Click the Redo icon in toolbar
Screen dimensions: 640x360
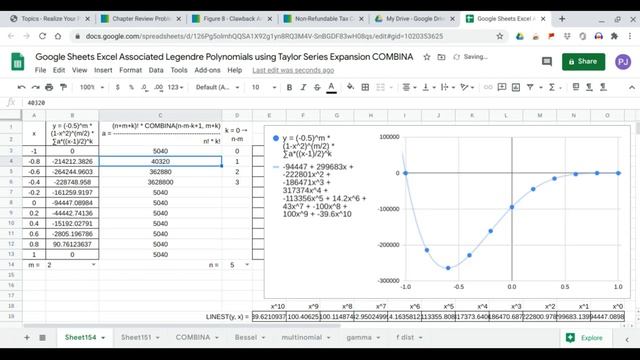point(36,87)
